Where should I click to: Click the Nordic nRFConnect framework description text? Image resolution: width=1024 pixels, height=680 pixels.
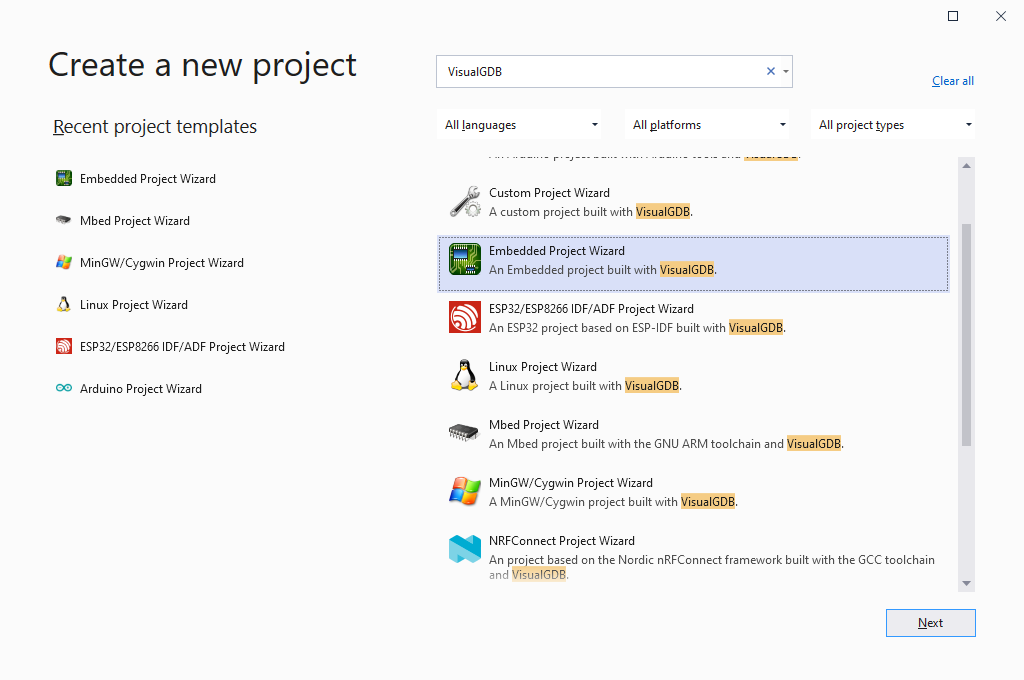[x=712, y=567]
